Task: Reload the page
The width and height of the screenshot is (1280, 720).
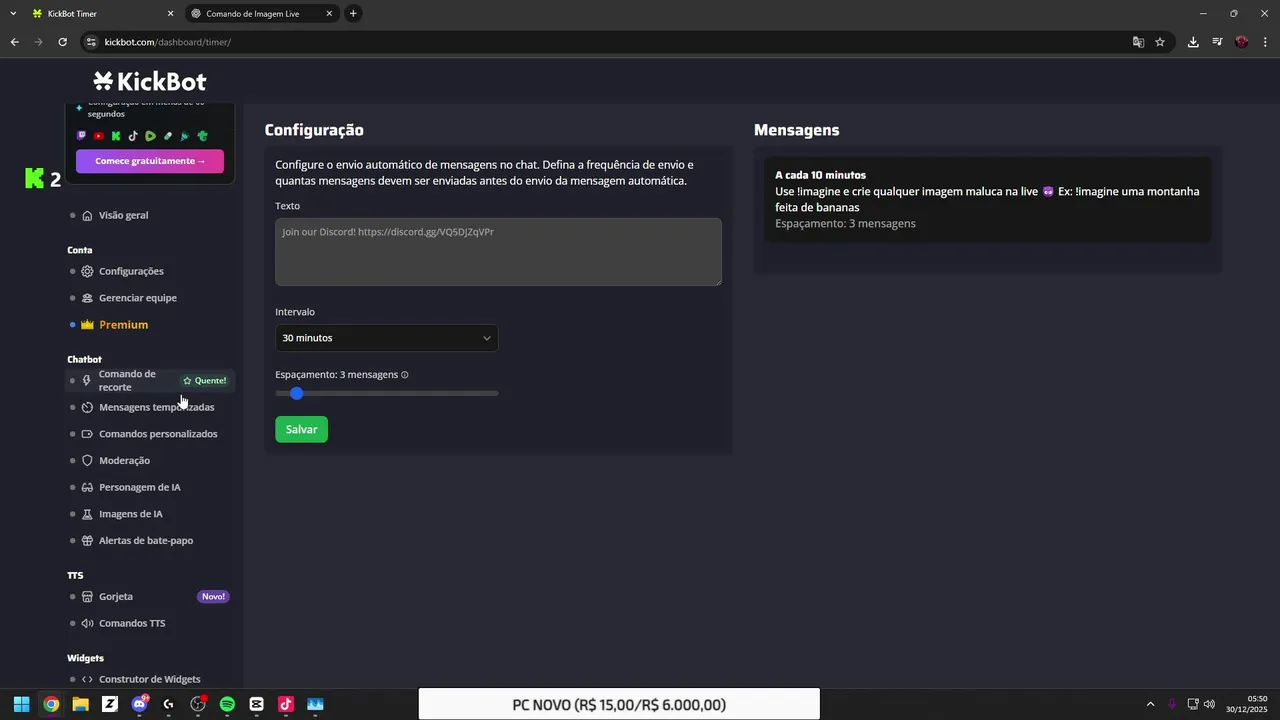Action: [62, 42]
